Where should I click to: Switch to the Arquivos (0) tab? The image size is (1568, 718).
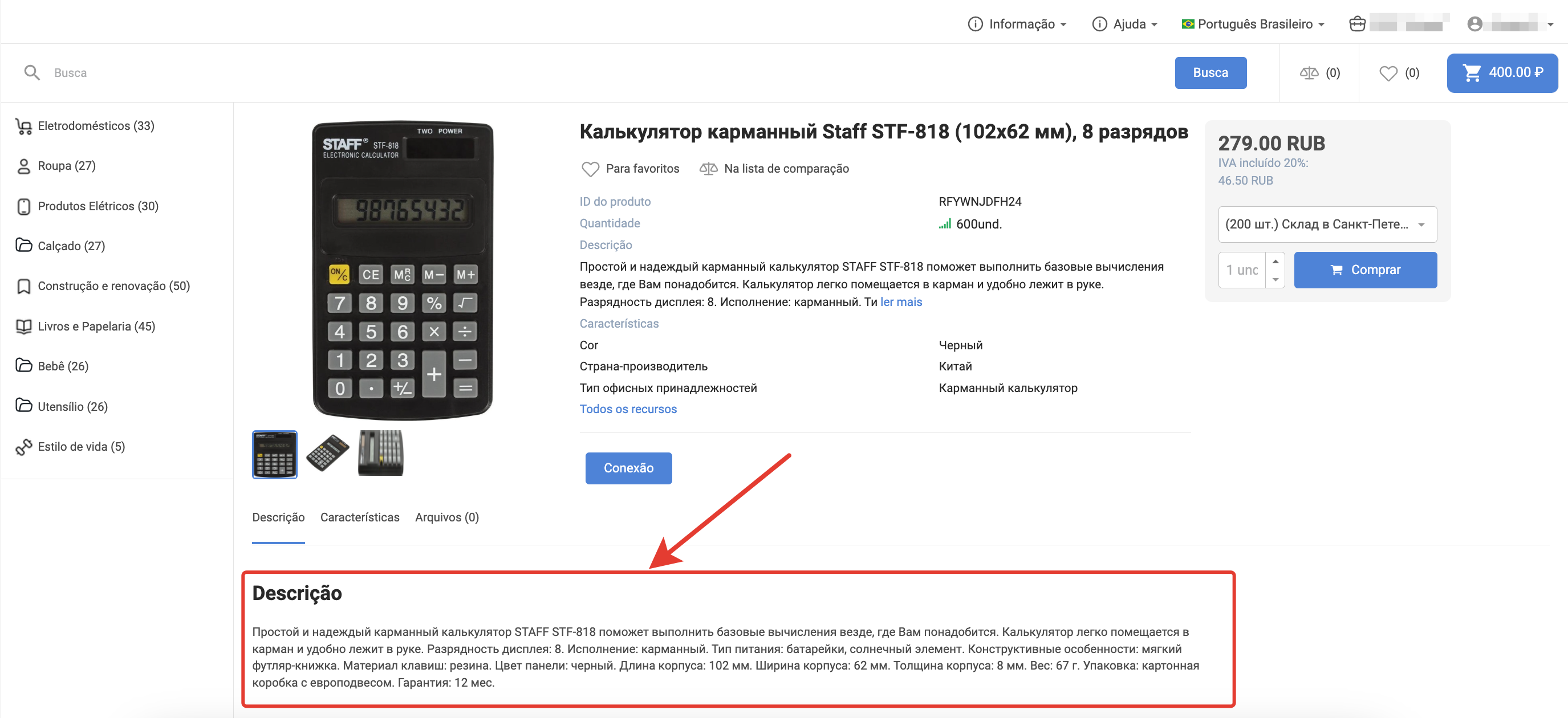[447, 517]
